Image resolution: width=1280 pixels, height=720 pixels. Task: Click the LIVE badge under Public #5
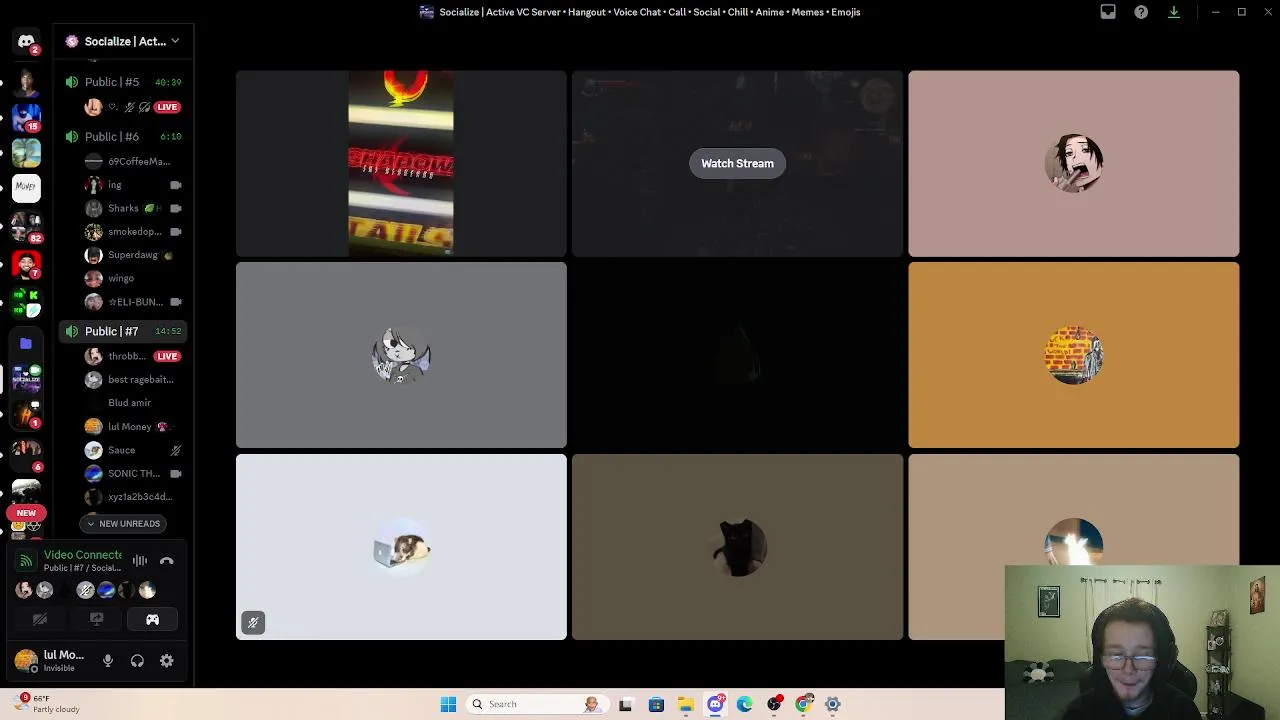167,107
